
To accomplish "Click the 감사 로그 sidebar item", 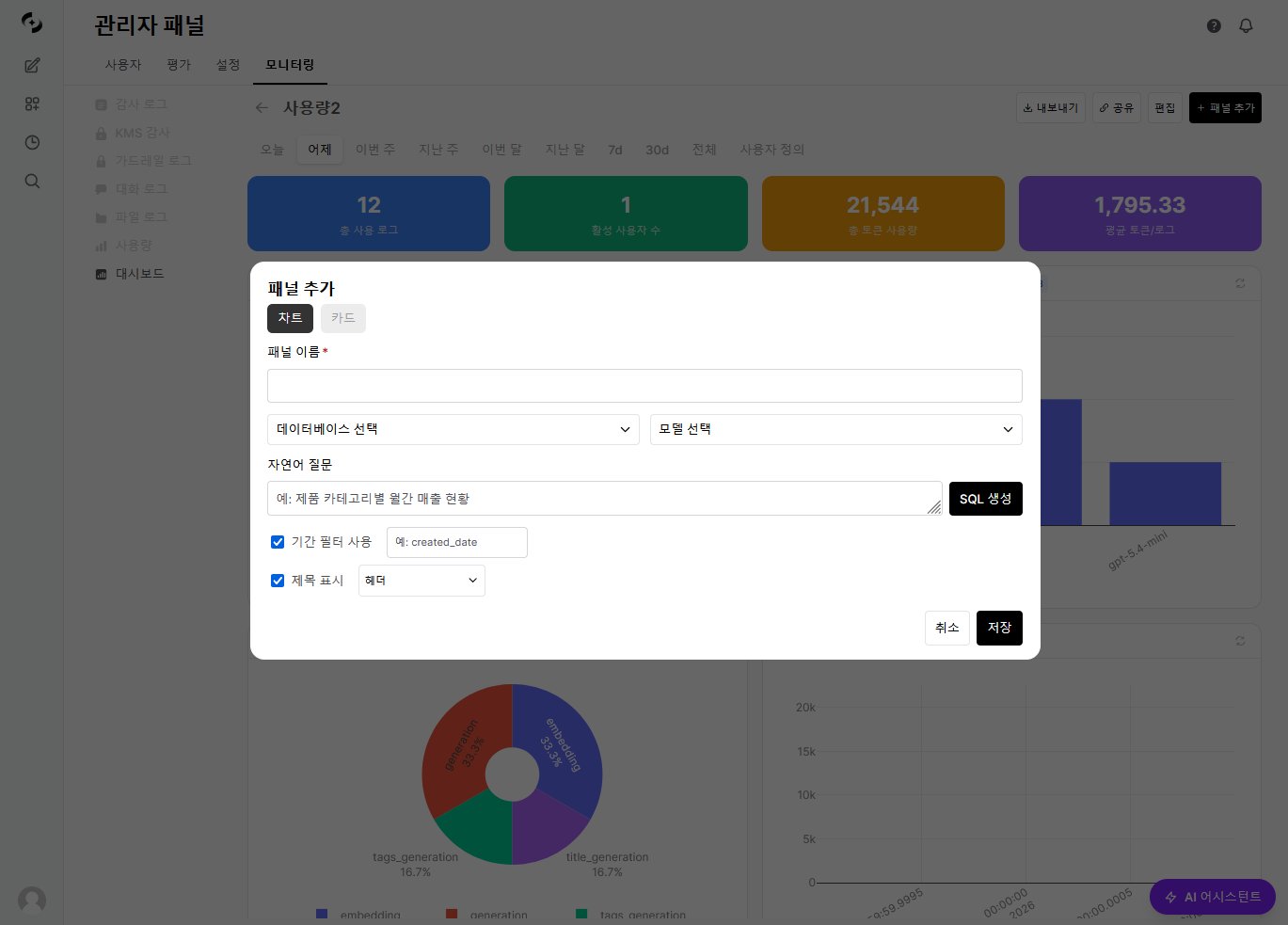I will click(x=132, y=104).
